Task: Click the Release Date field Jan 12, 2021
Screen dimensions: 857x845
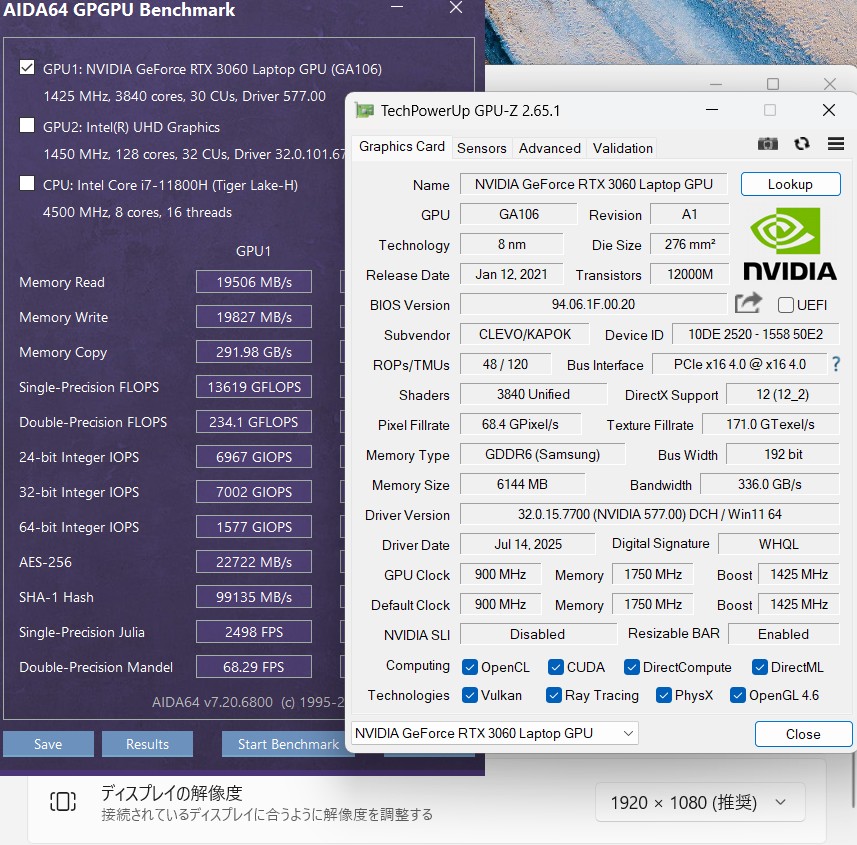Action: point(511,274)
